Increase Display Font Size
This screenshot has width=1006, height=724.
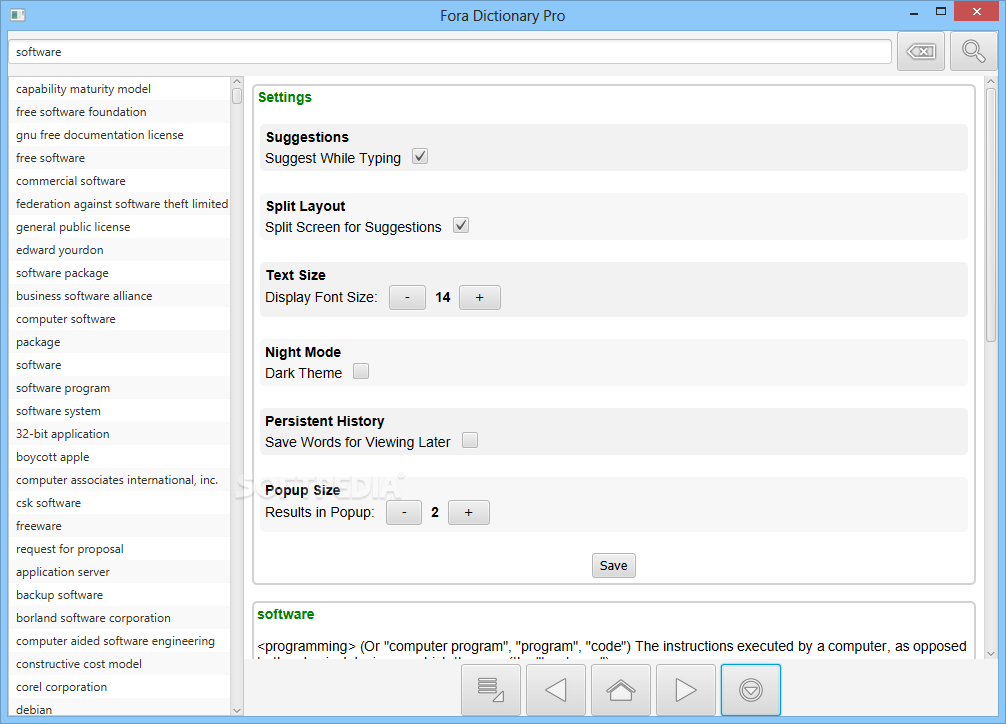pyautogui.click(x=480, y=298)
